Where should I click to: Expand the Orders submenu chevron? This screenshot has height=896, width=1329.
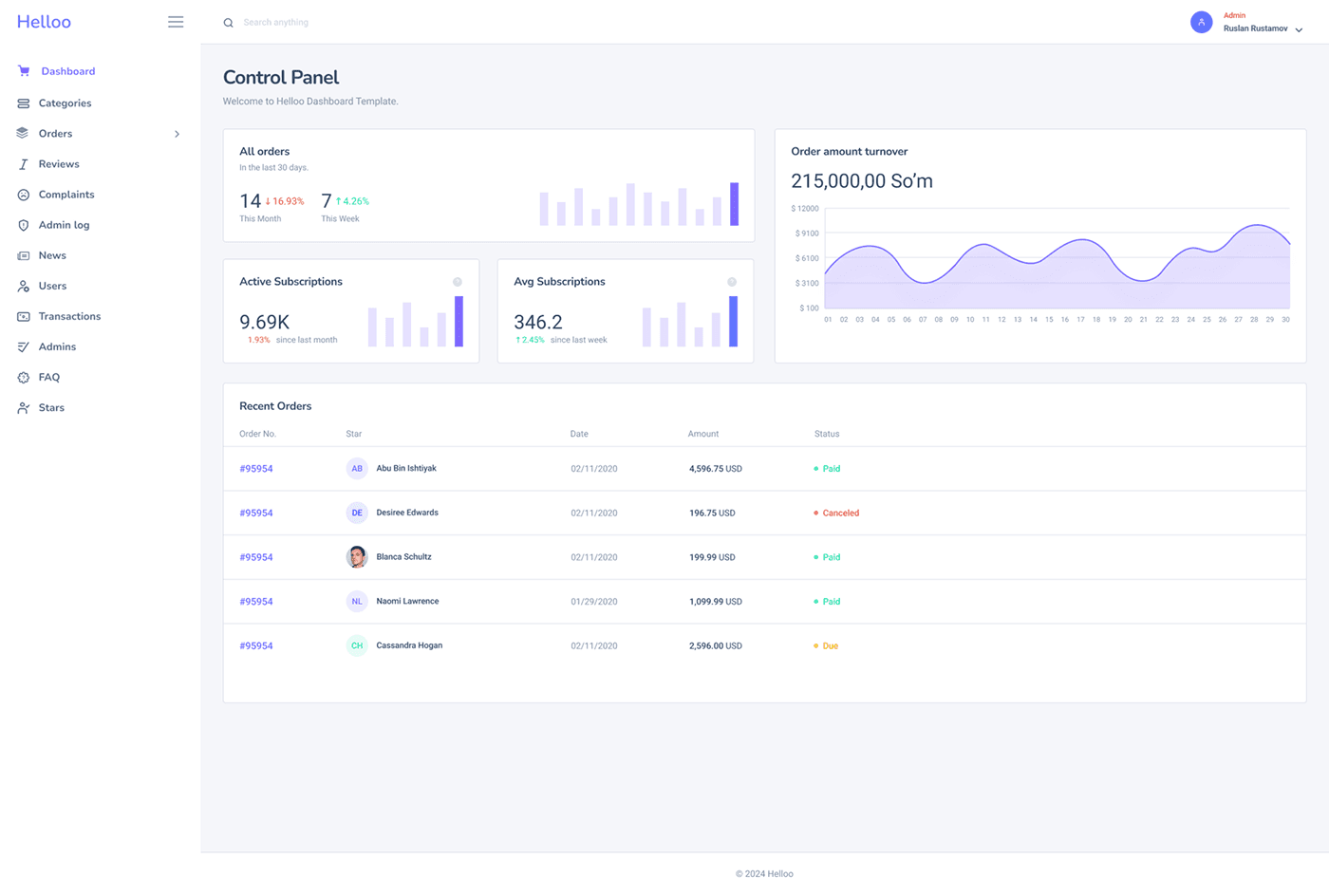(x=177, y=134)
